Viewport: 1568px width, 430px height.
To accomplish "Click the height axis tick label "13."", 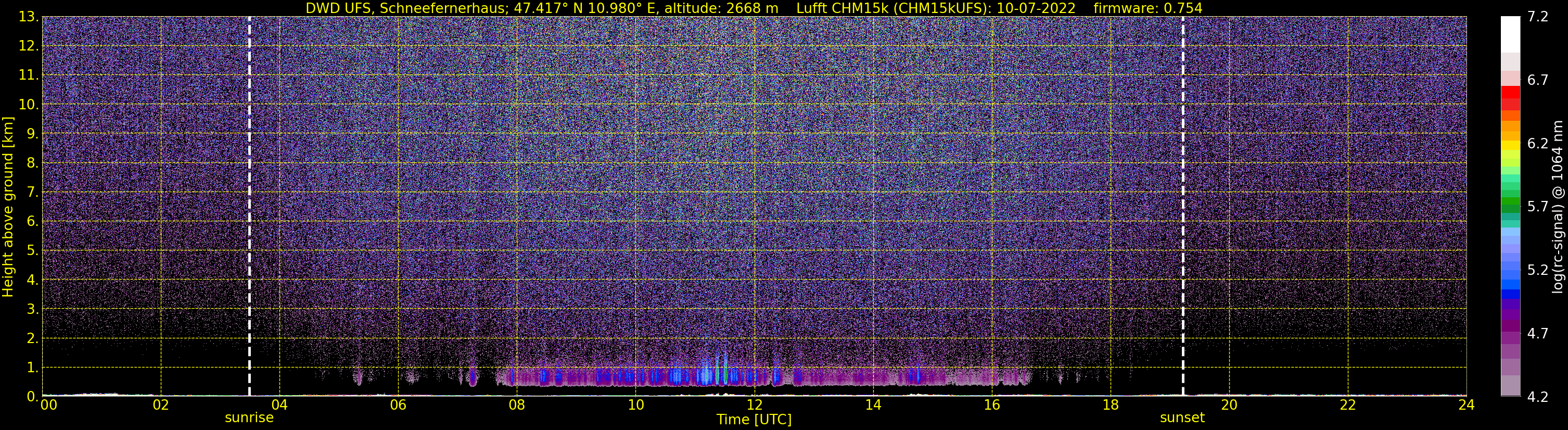I will (x=29, y=17).
